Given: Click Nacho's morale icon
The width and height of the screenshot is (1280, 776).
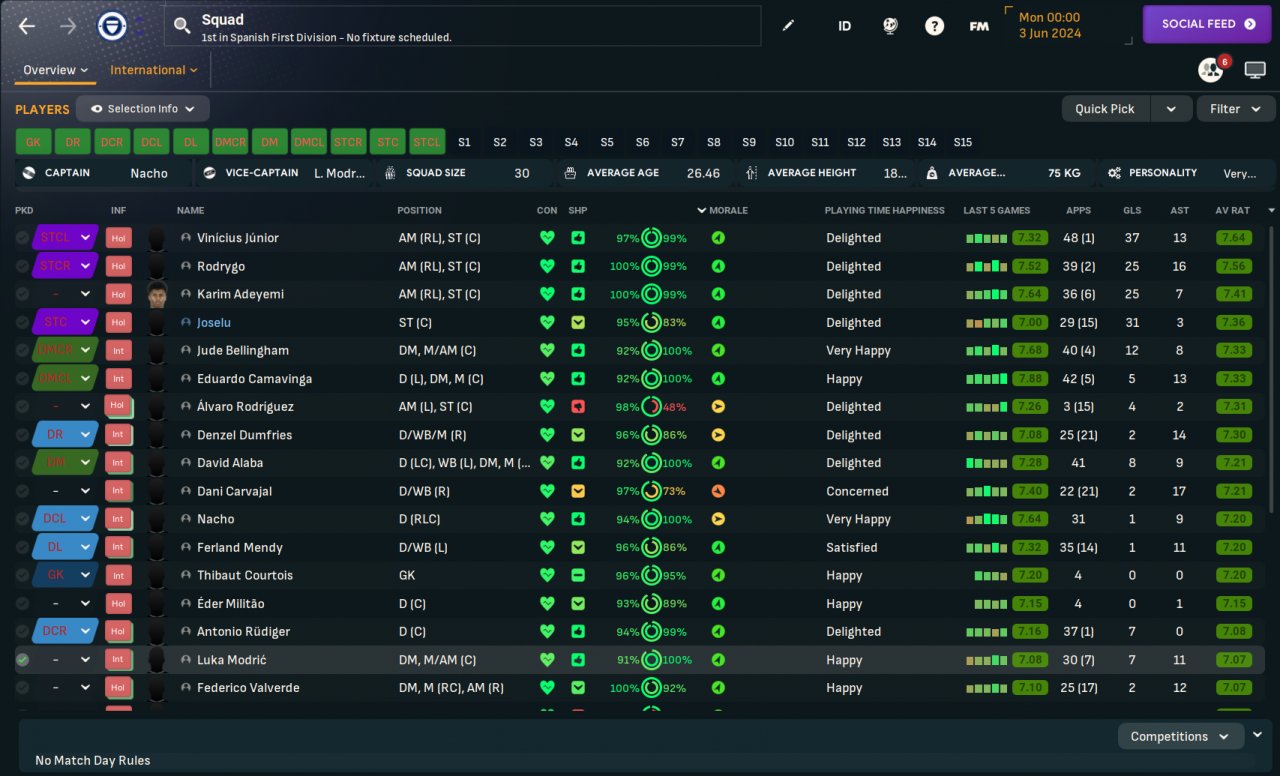Looking at the screenshot, I should pos(718,519).
